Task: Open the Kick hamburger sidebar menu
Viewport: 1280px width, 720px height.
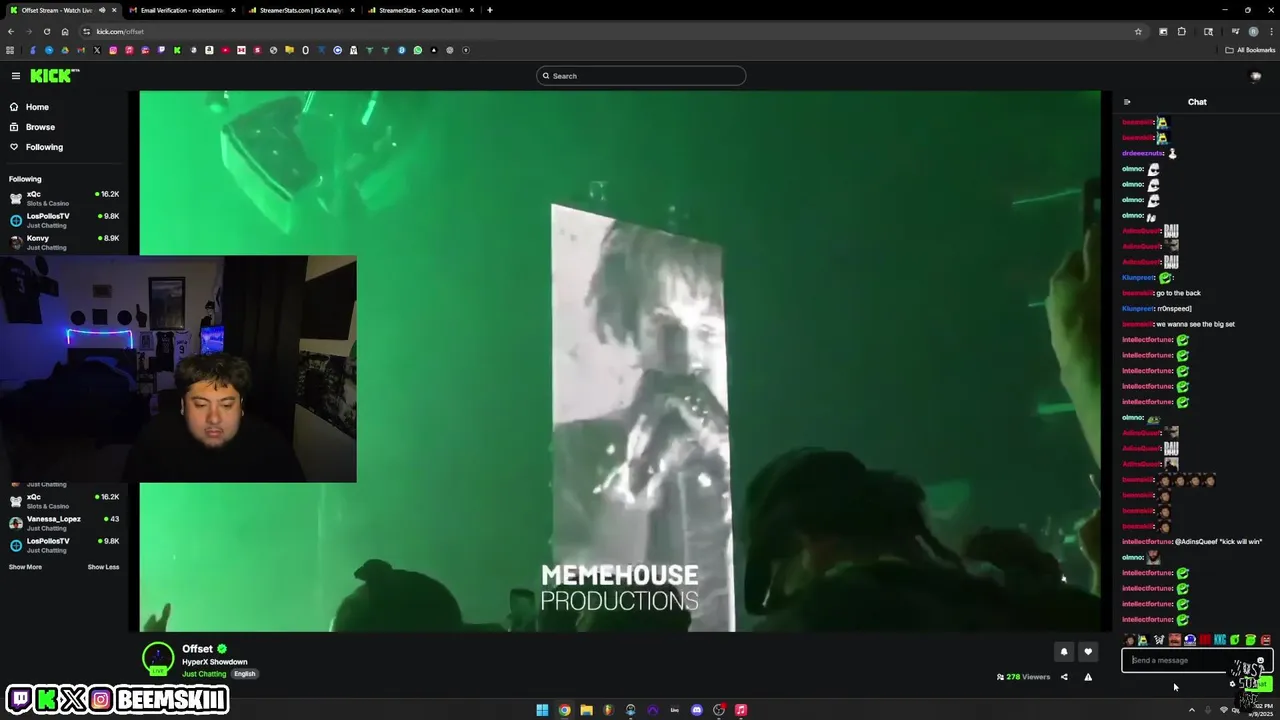Action: pyautogui.click(x=16, y=76)
